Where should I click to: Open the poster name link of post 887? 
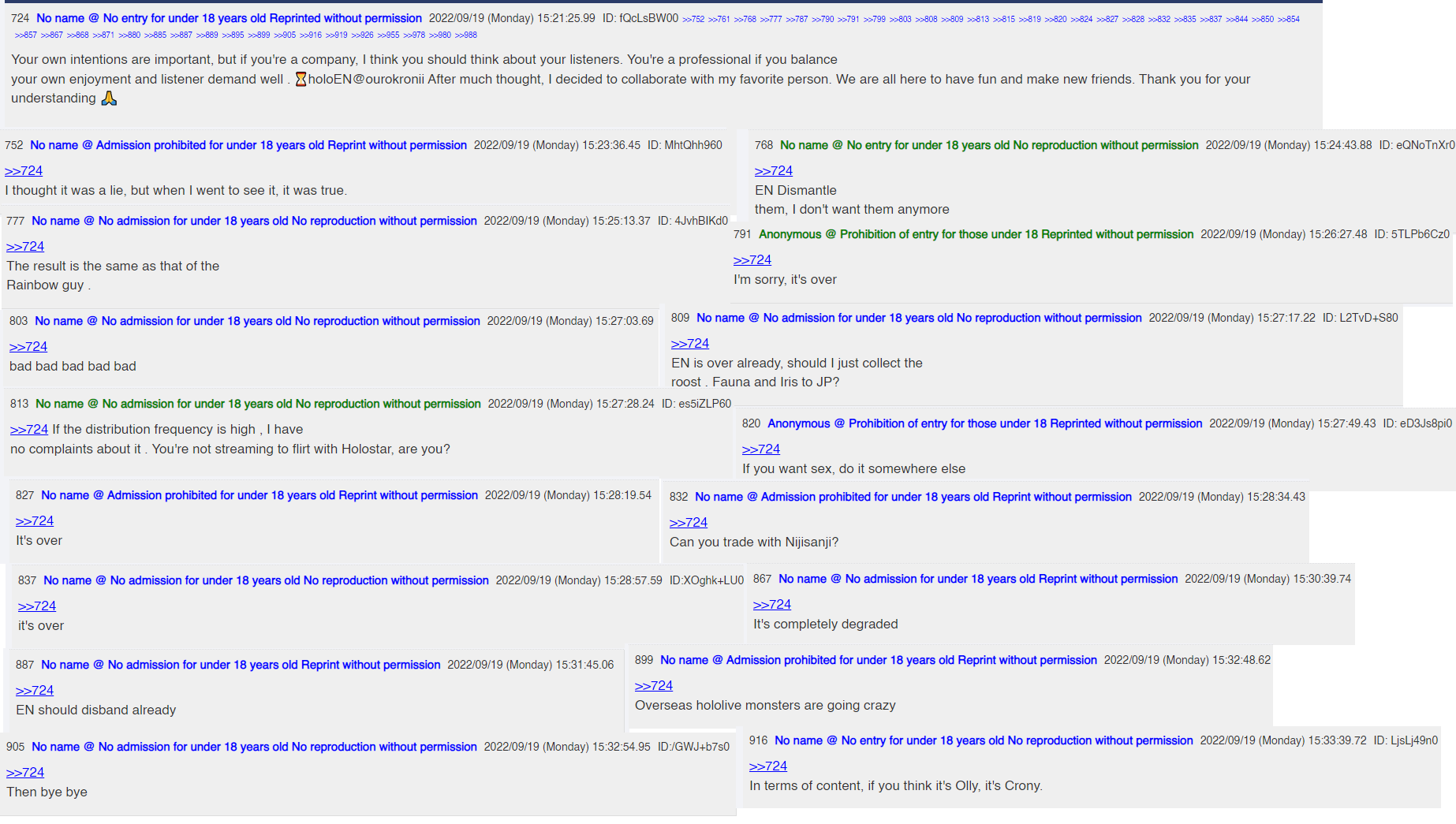click(x=241, y=665)
